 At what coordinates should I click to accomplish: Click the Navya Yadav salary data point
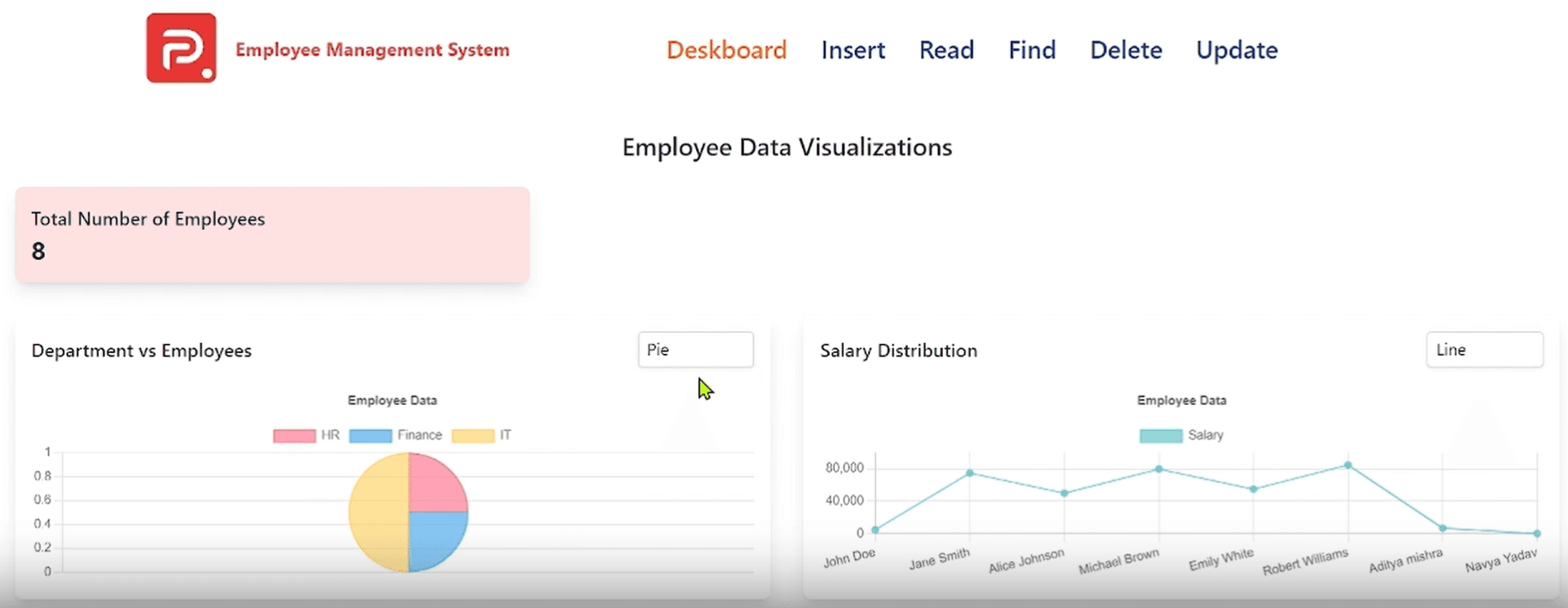click(x=1537, y=533)
